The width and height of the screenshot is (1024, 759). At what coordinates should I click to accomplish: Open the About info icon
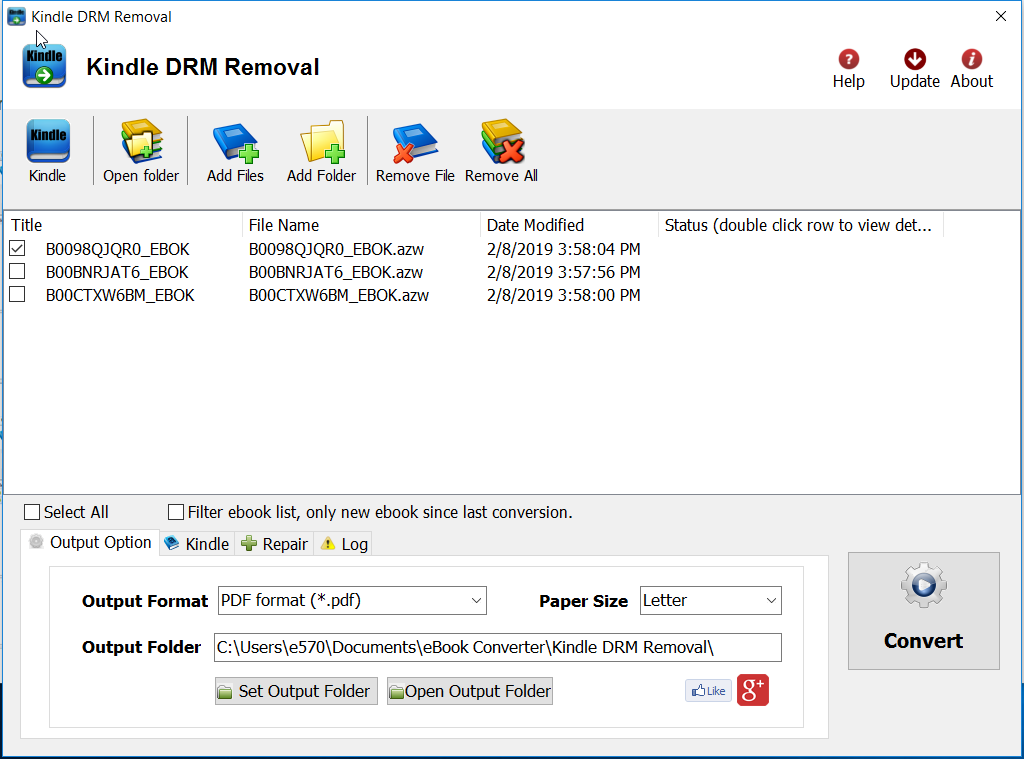pos(971,59)
